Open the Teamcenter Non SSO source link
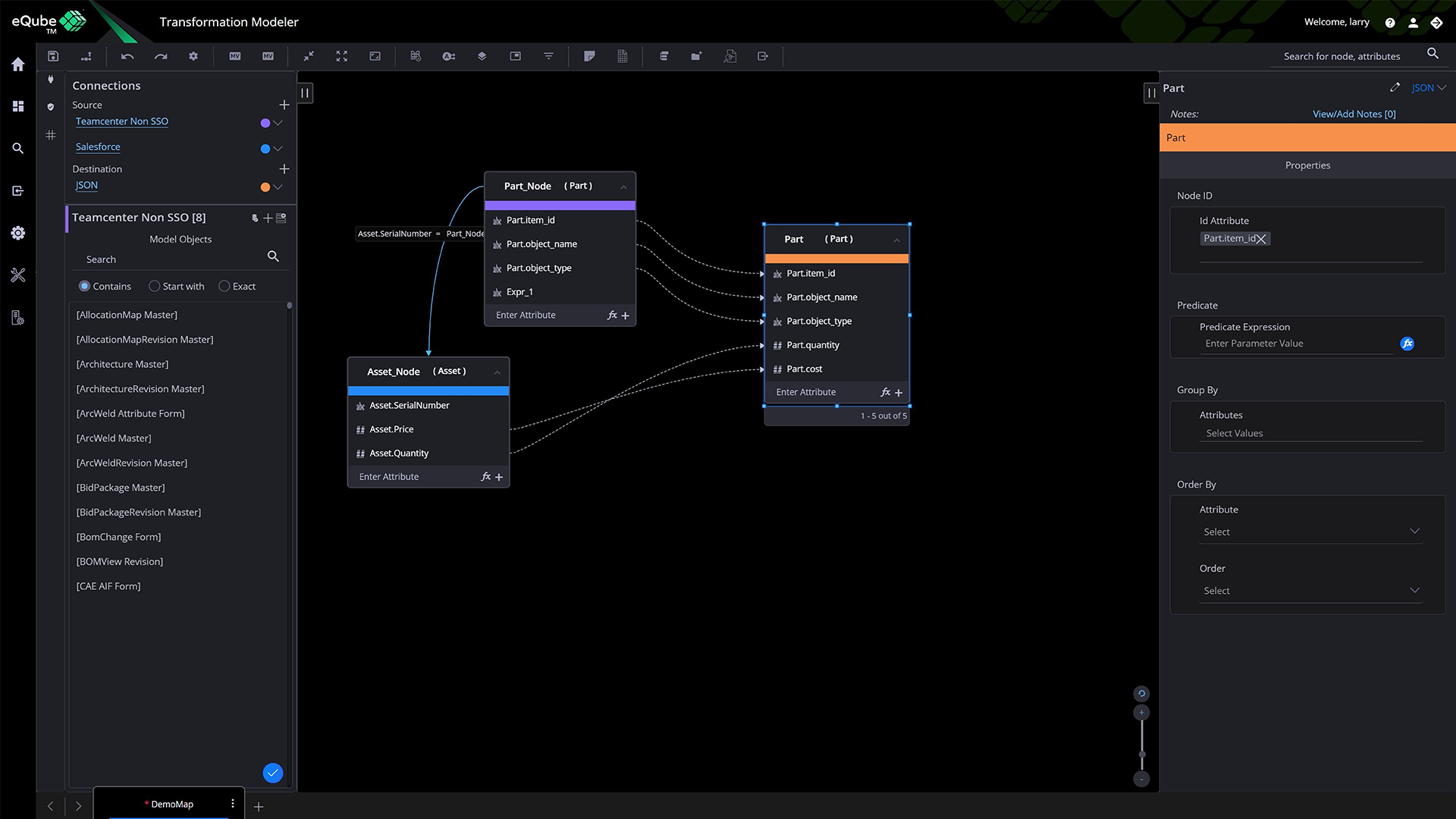This screenshot has height=819, width=1456. point(122,121)
